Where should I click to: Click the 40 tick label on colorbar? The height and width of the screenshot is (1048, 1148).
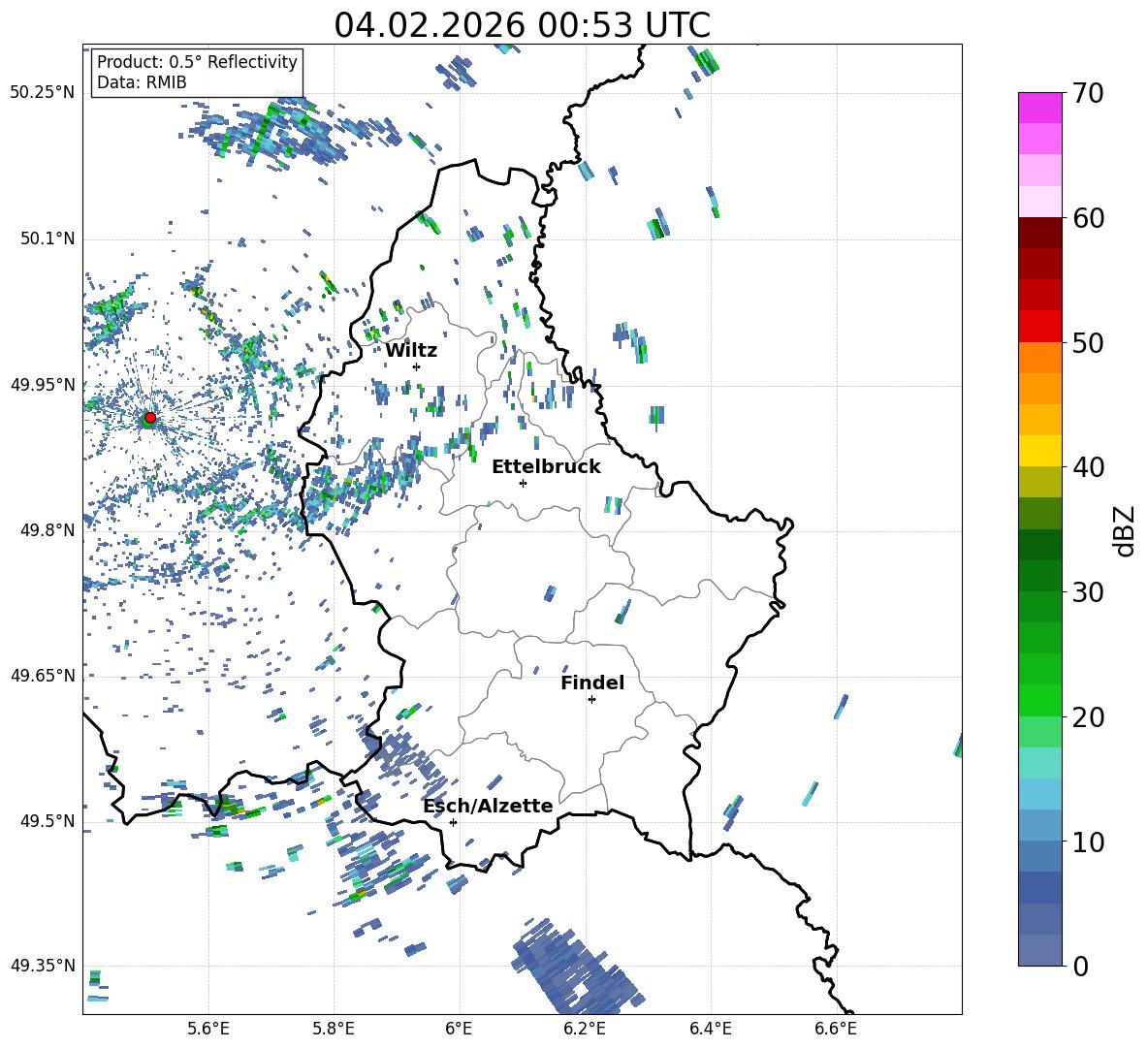(1087, 467)
